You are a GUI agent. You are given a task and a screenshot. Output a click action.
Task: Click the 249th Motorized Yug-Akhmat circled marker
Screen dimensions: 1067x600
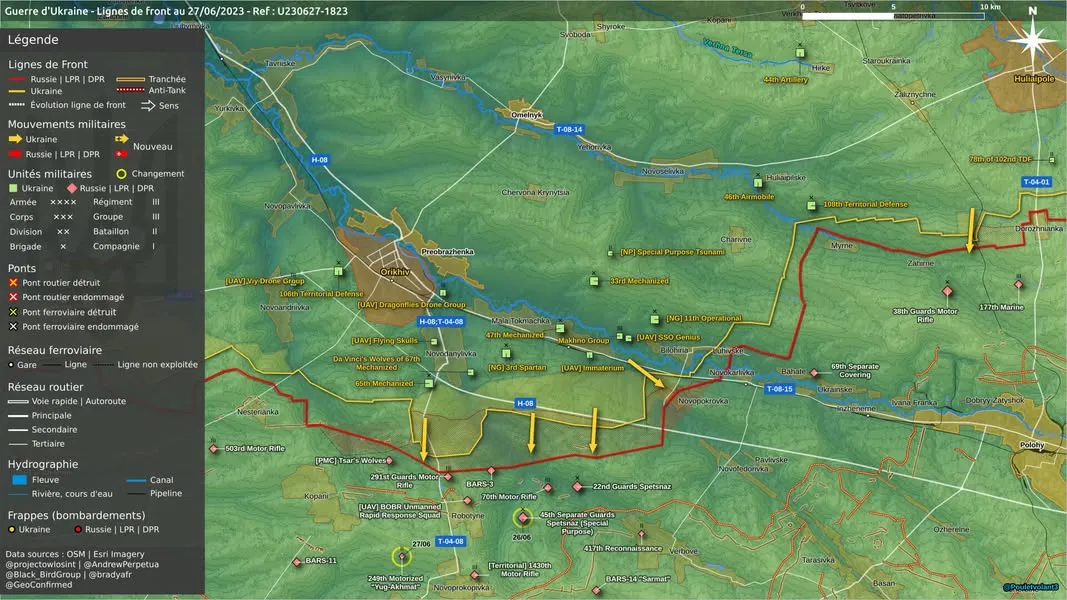pyautogui.click(x=401, y=557)
